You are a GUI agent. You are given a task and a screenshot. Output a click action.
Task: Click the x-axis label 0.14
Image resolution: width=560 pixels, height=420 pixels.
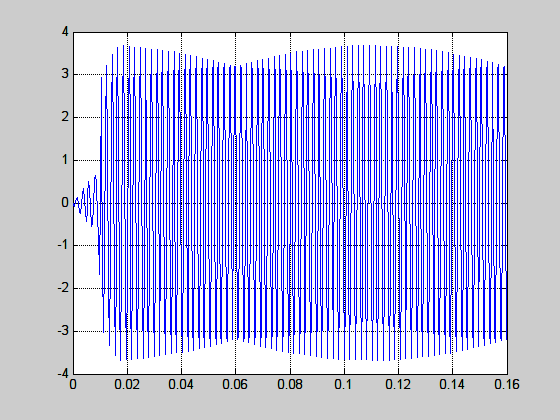(452, 385)
